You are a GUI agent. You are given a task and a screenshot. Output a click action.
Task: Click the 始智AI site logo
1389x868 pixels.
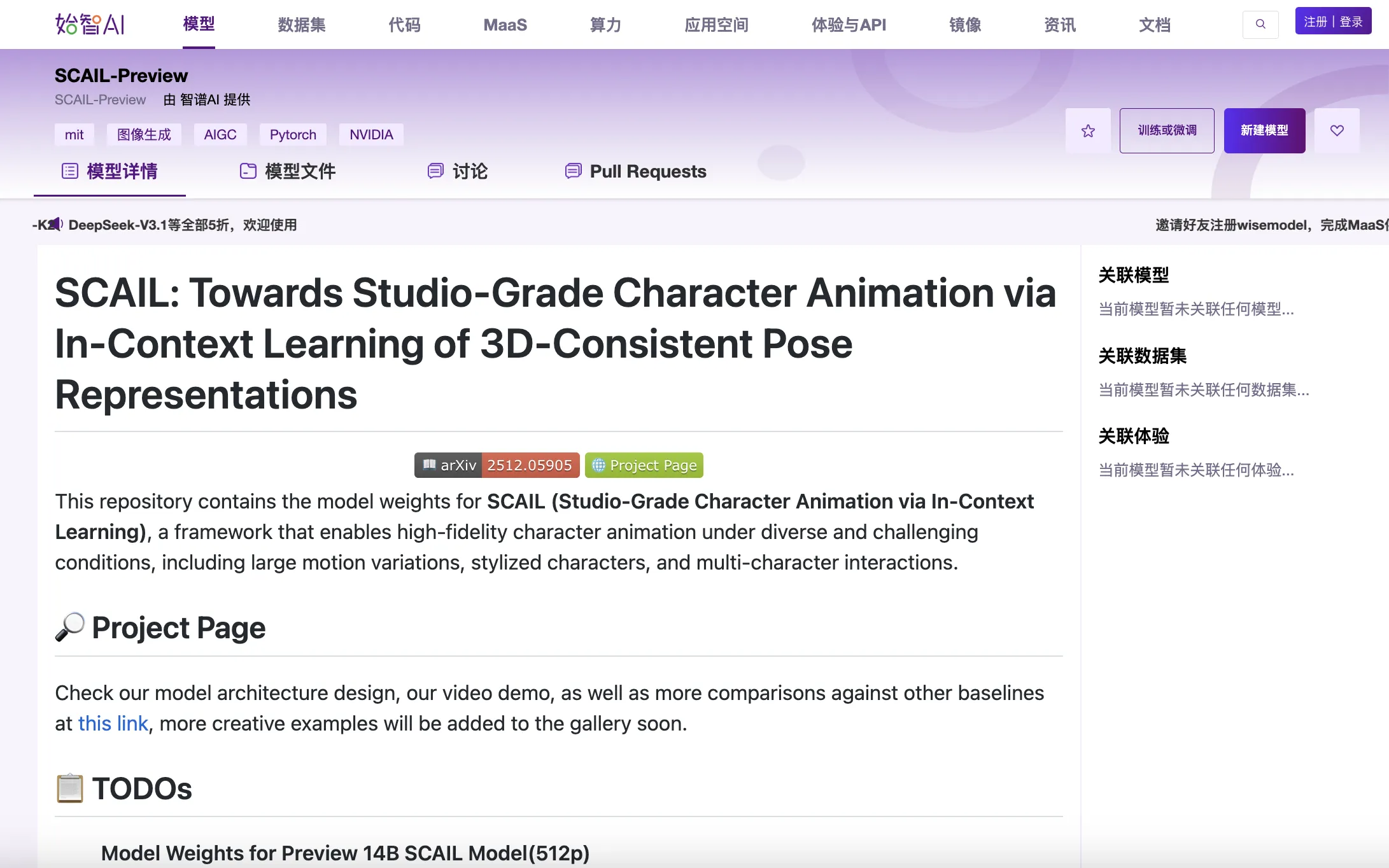(90, 24)
